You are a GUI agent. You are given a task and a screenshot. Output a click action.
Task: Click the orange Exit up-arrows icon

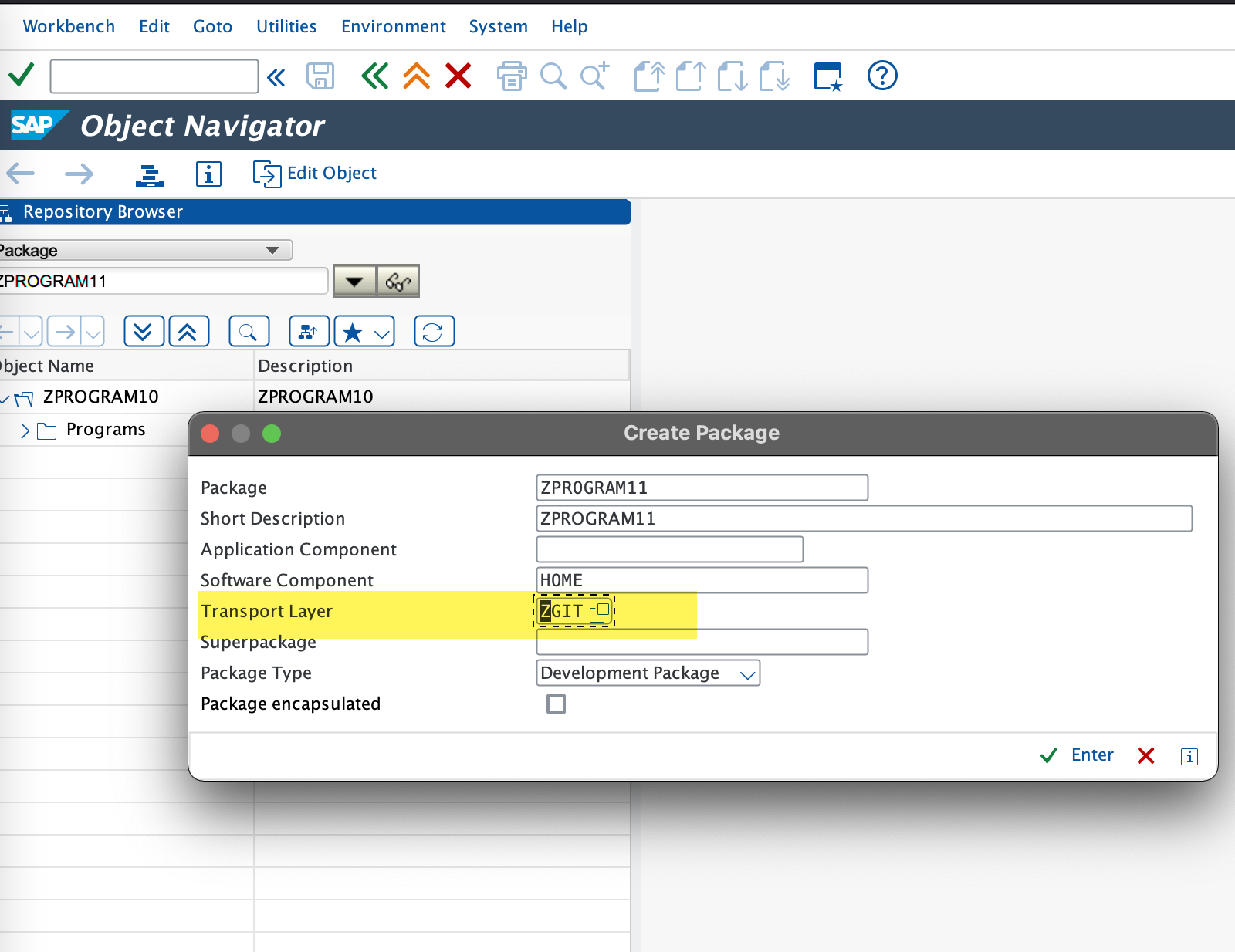417,76
